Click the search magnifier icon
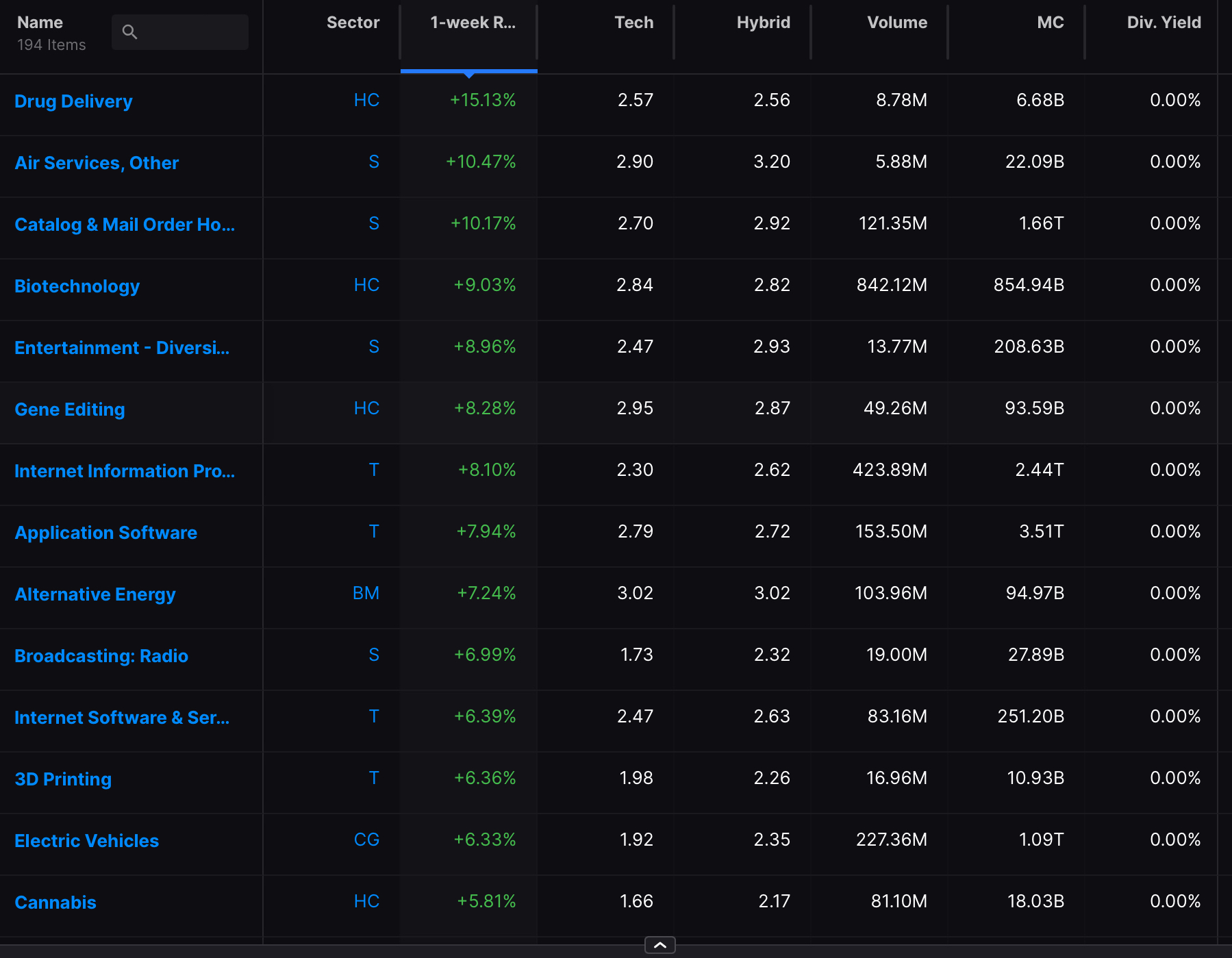This screenshot has width=1232, height=958. 129,31
